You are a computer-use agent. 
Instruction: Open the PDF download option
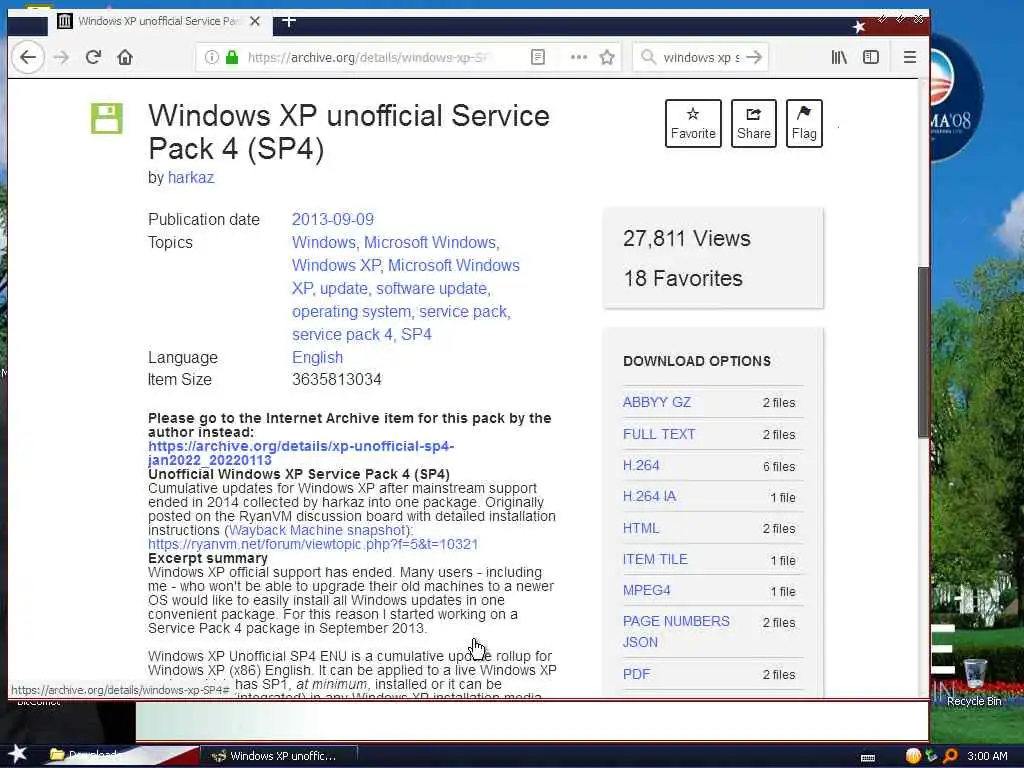(x=637, y=674)
